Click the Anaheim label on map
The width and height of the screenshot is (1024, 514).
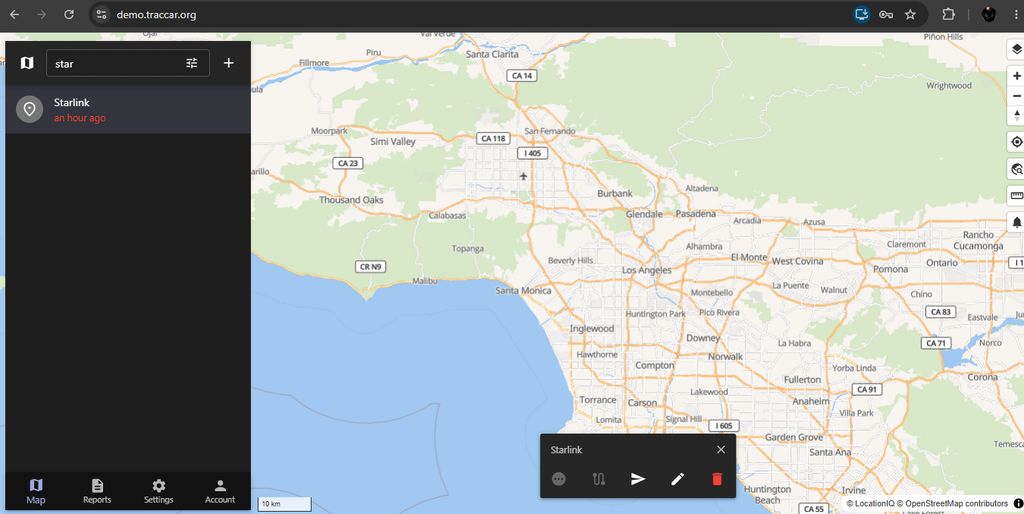pos(810,402)
